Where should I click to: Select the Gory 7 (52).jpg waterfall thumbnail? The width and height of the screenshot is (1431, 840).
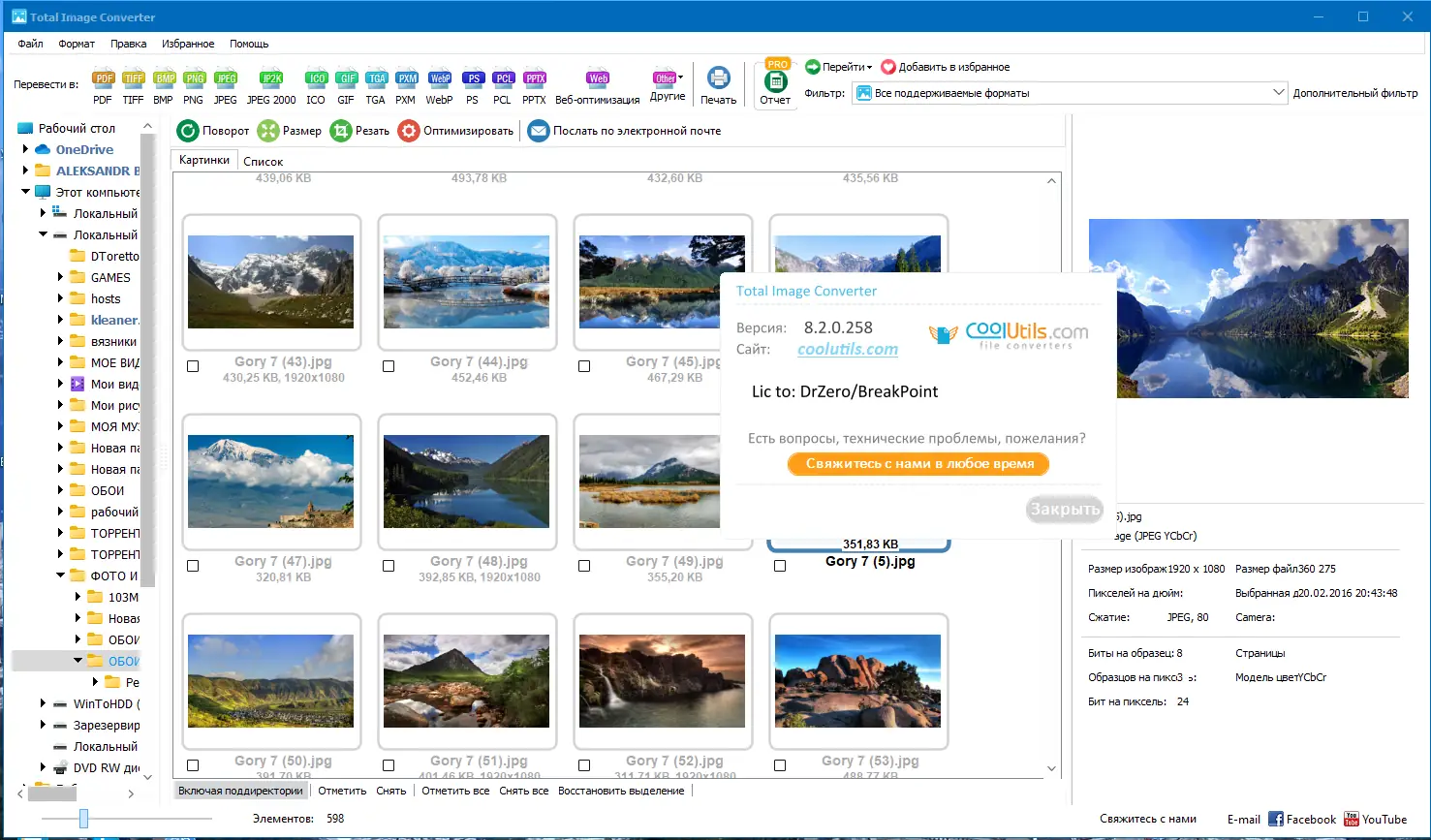click(x=662, y=681)
